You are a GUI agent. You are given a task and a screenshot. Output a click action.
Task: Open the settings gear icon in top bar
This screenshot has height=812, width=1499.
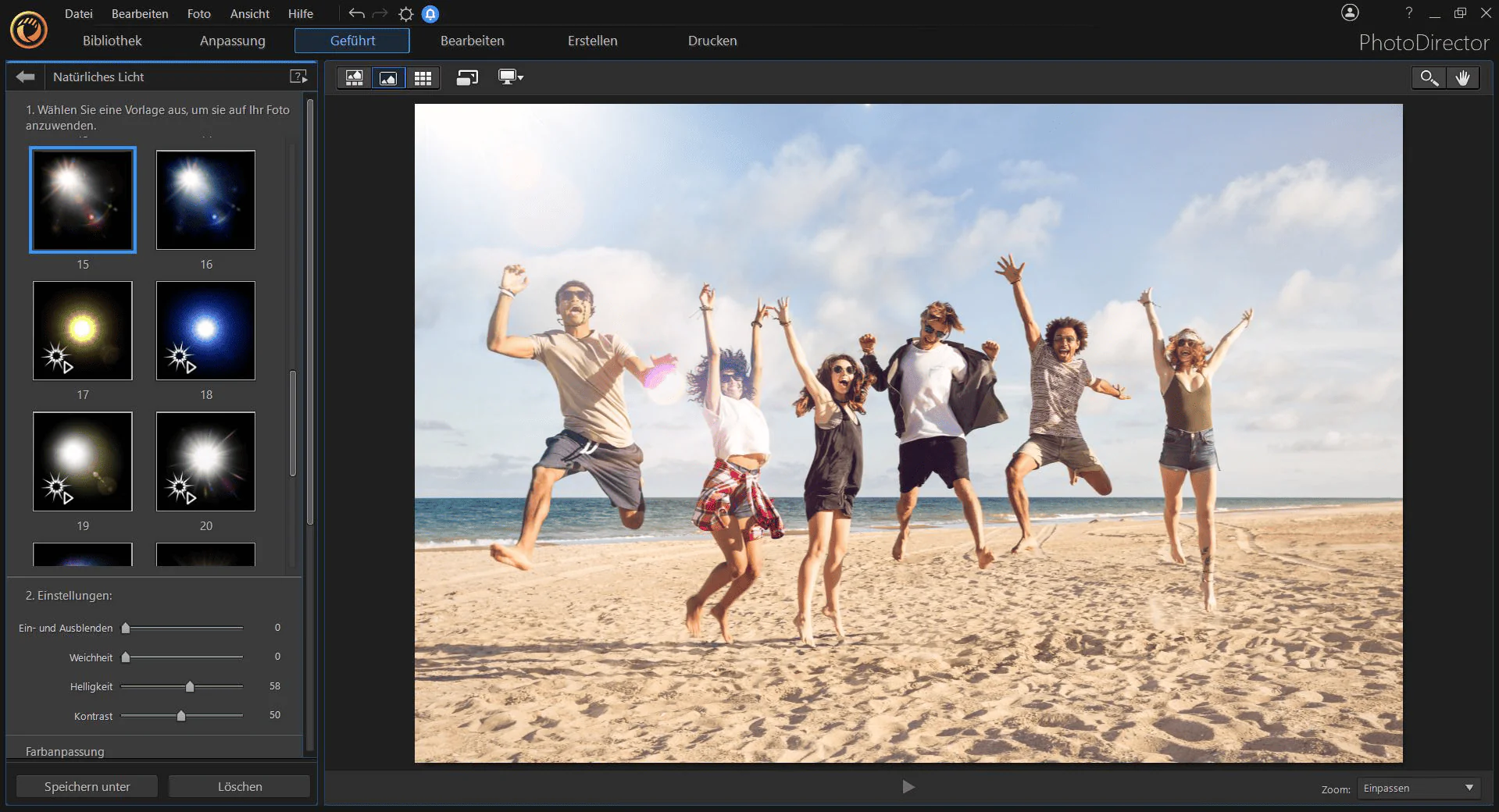pos(406,13)
